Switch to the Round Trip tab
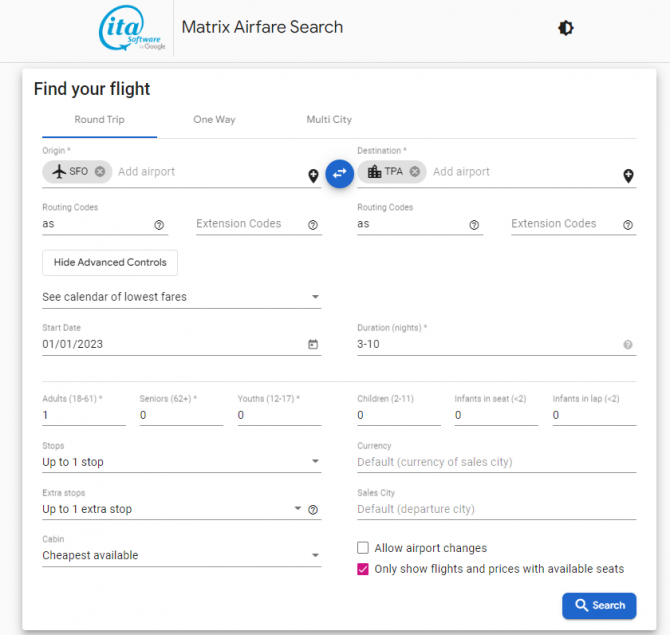Viewport: 670px width, 635px height. (100, 120)
